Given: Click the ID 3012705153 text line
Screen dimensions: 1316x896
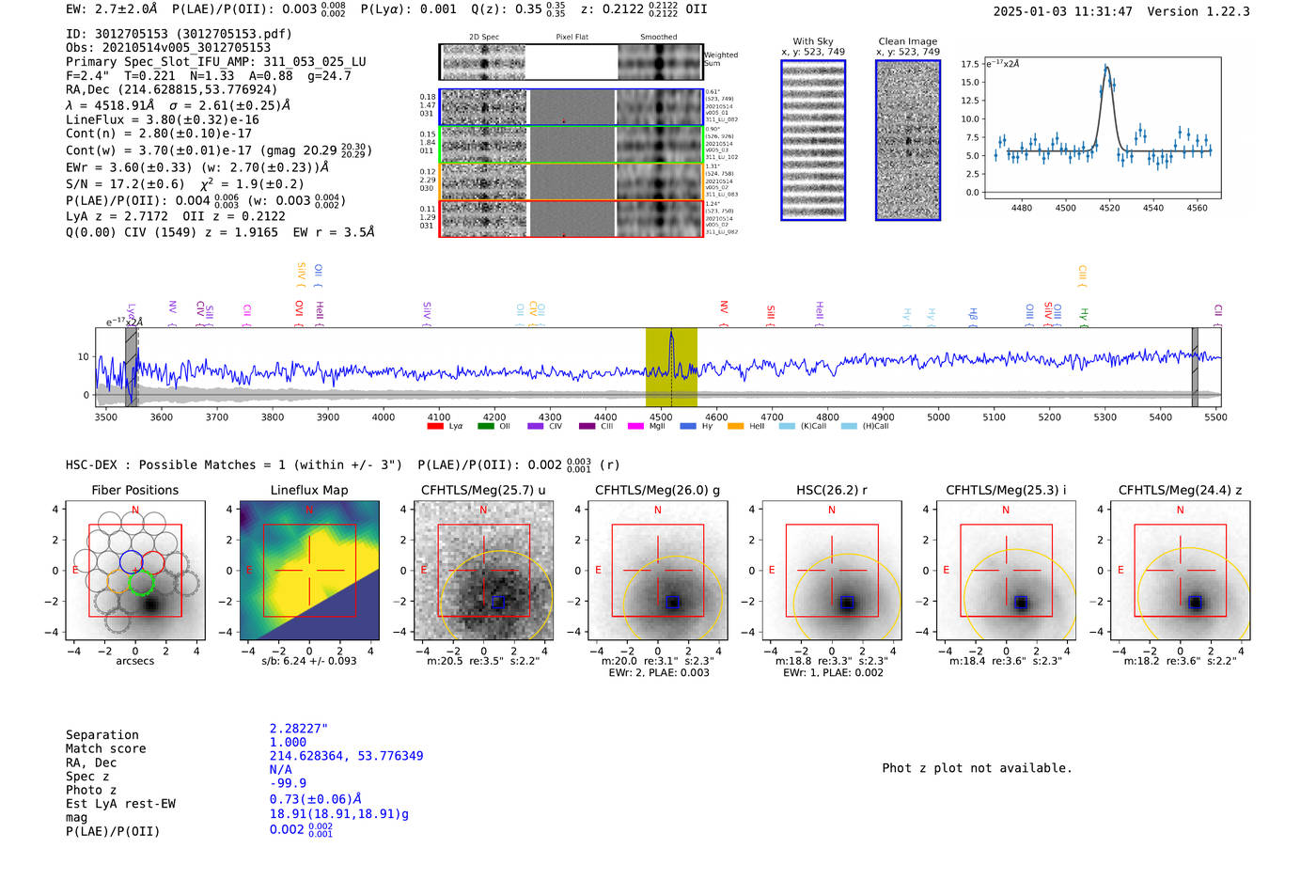Looking at the screenshot, I should (x=179, y=34).
